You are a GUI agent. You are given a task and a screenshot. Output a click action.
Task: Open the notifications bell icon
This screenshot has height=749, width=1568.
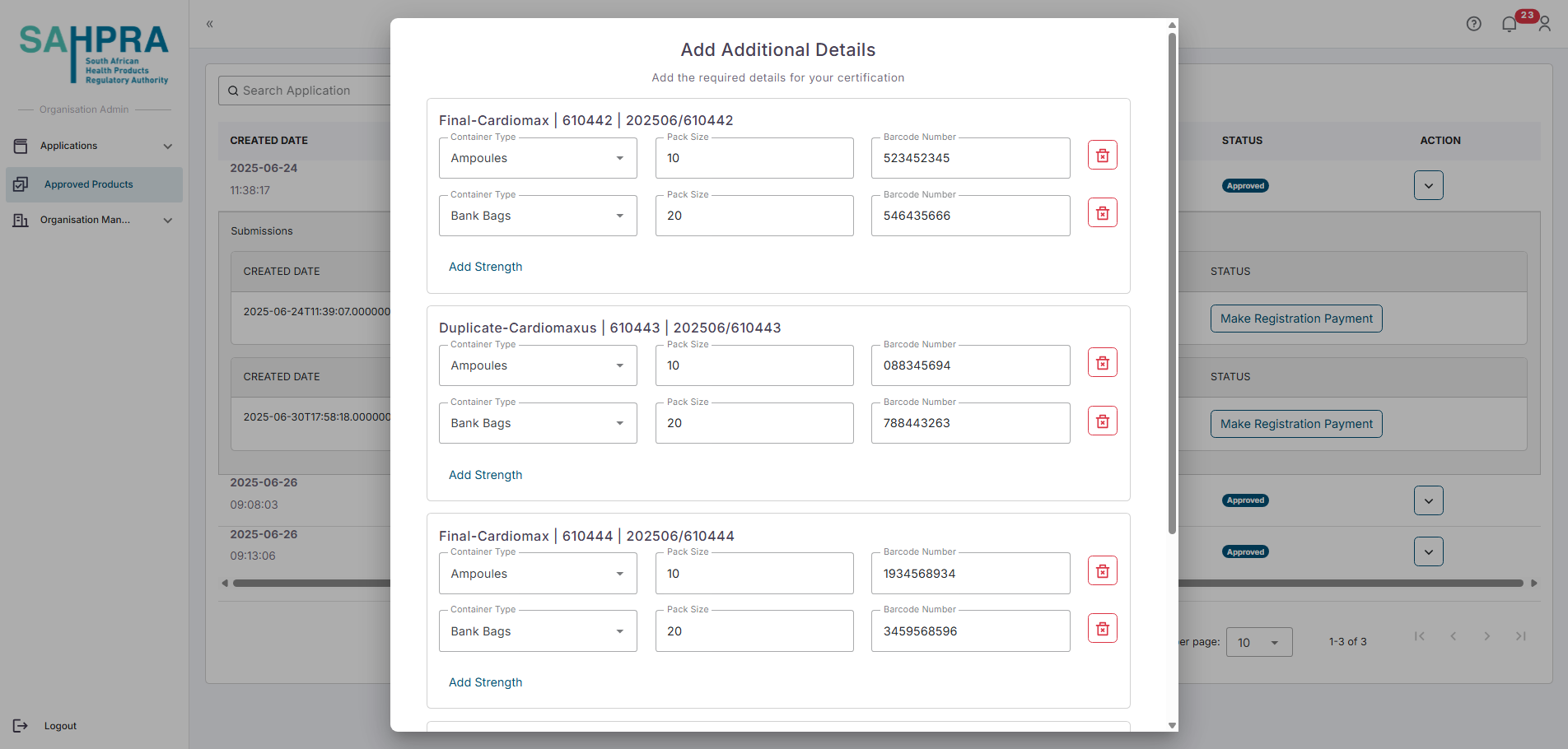[x=1509, y=24]
